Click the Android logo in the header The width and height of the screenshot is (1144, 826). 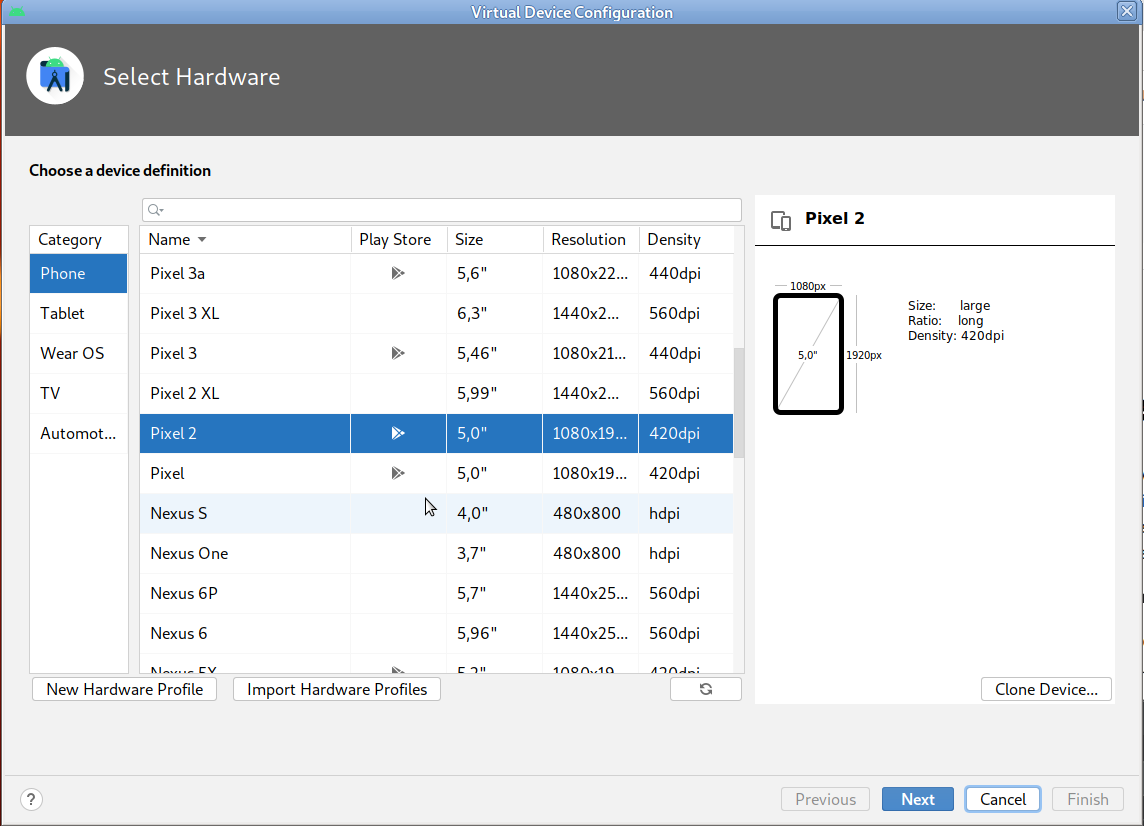click(55, 75)
